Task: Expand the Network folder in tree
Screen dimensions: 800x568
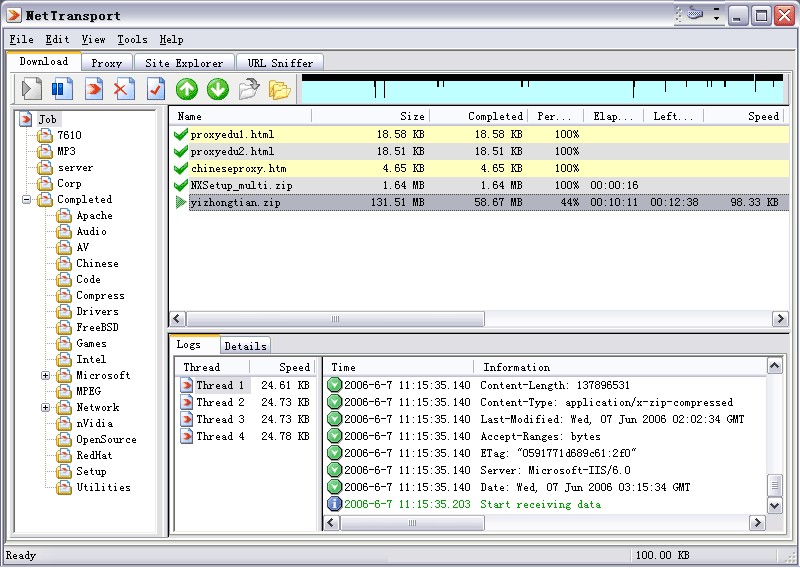Action: point(46,408)
